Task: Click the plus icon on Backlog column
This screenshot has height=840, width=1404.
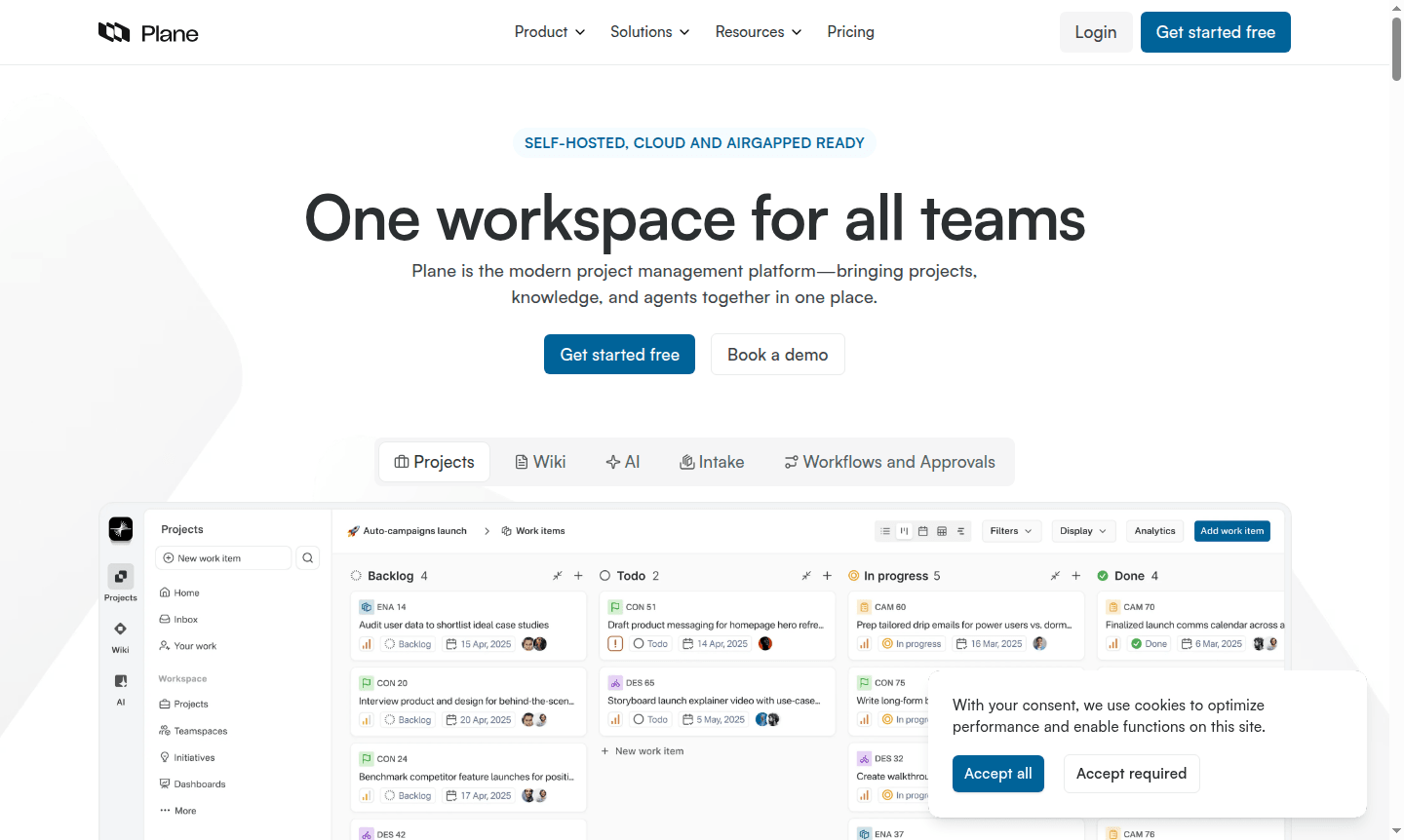Action: (578, 576)
